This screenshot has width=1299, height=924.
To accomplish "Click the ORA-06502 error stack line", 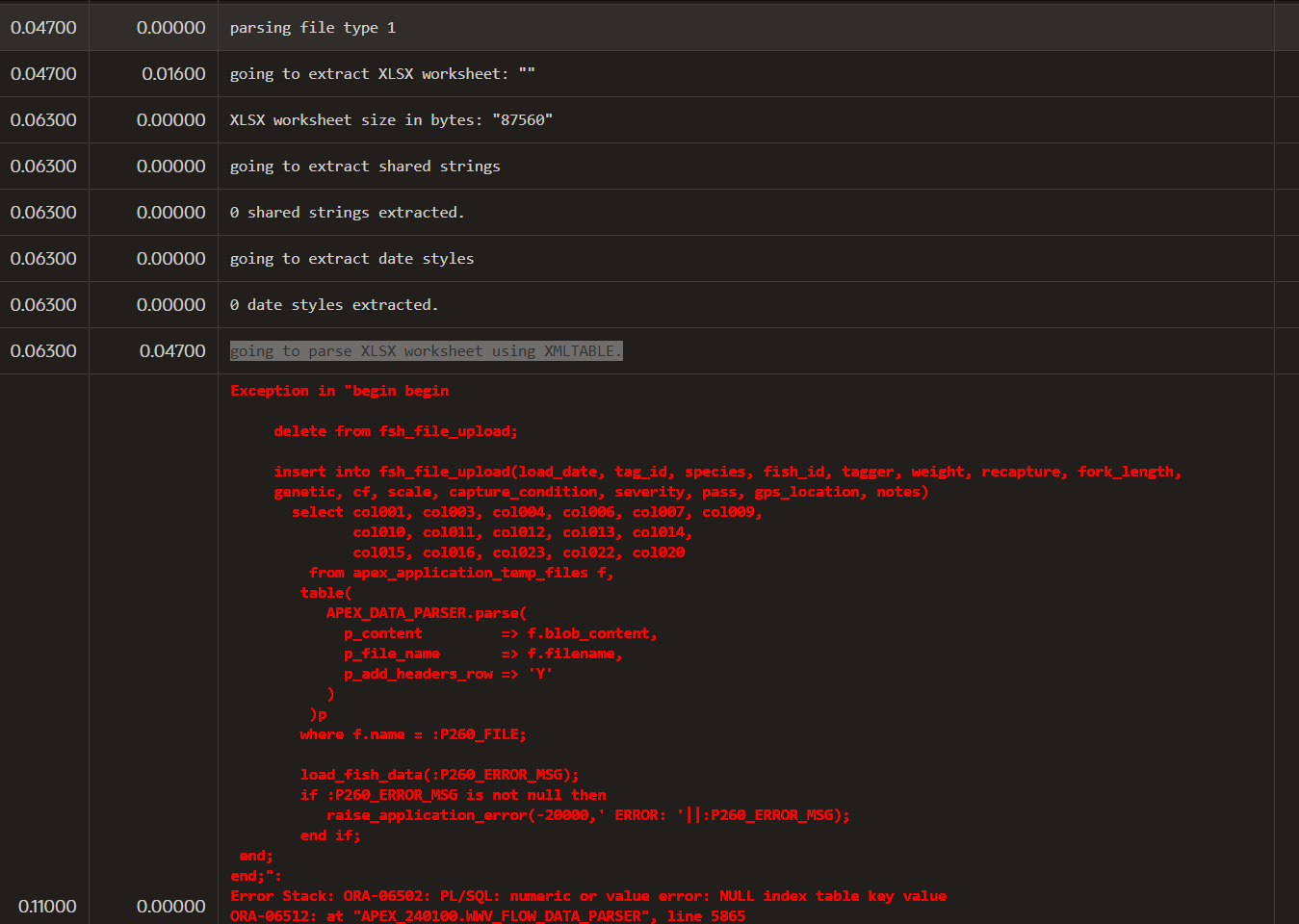I will coord(587,896).
